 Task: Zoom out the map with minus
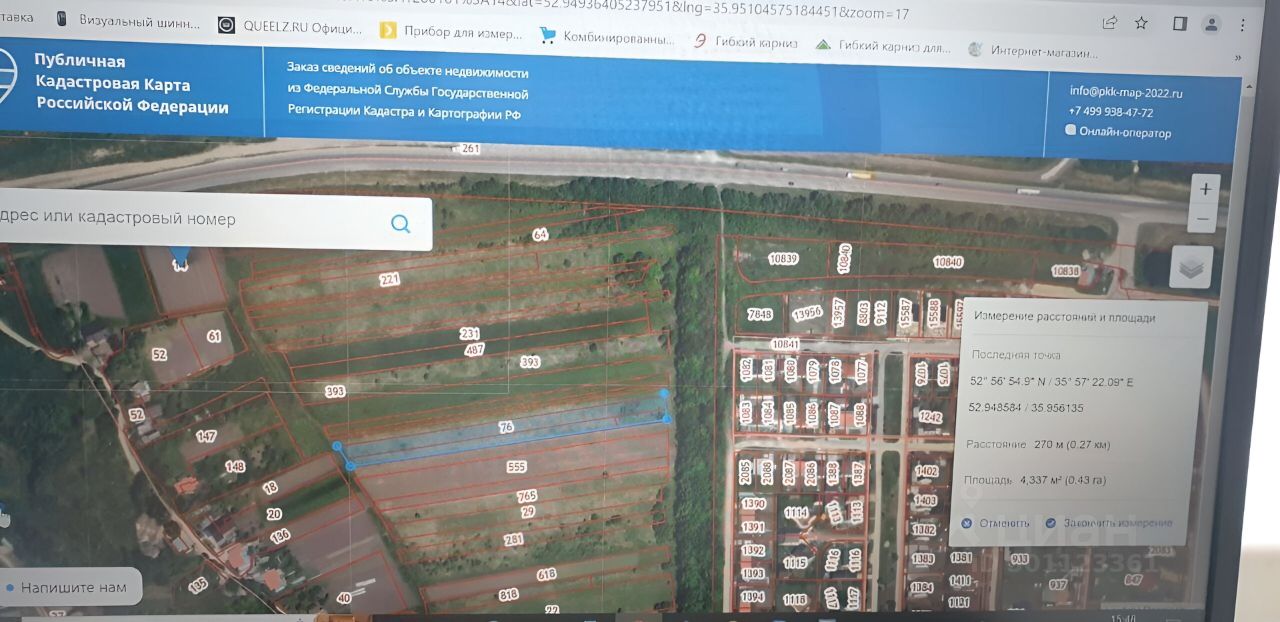pos(1204,219)
